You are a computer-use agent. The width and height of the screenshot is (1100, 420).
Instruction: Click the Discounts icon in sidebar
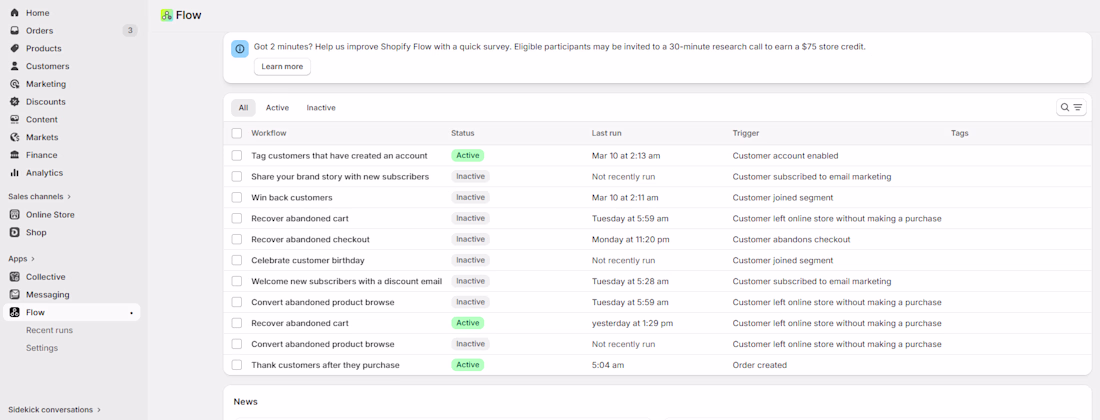pyautogui.click(x=14, y=102)
